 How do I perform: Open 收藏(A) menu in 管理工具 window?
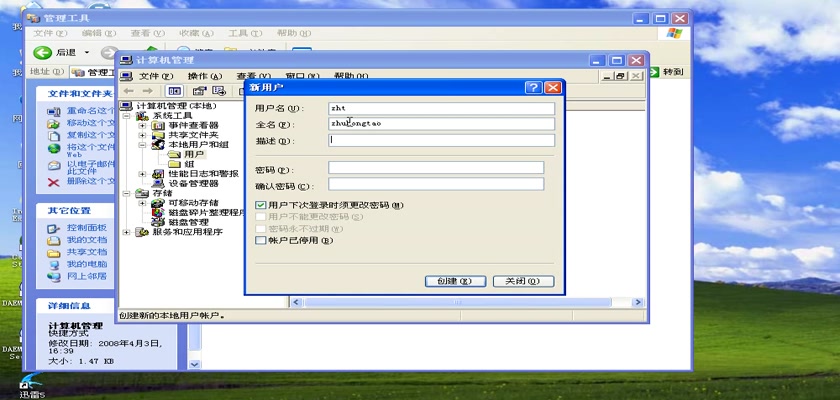click(196, 33)
